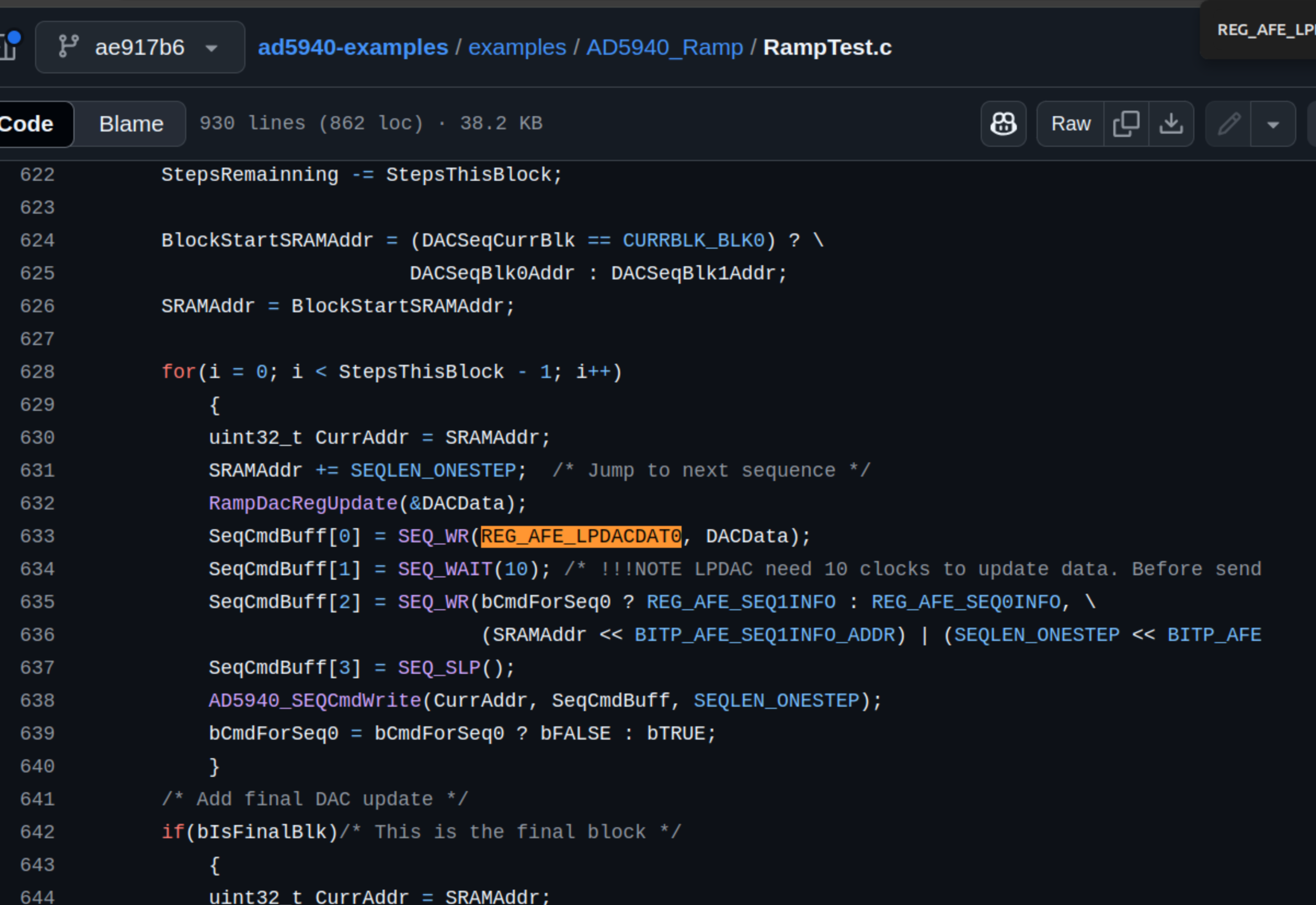Click the 'Jump to next sequence' comment
Viewport: 1316px width, 905px height.
pyautogui.click(x=712, y=471)
